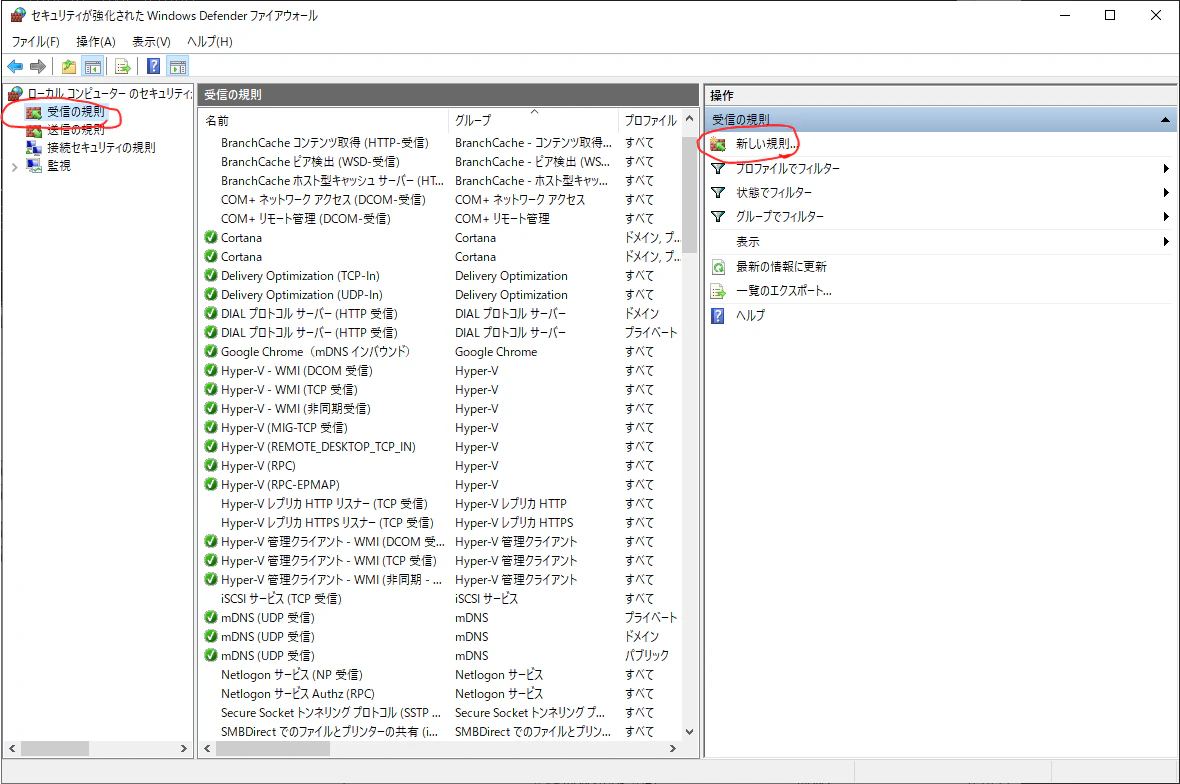Click the 新しい規則 icon in the actions pane
The image size is (1180, 784).
point(719,144)
